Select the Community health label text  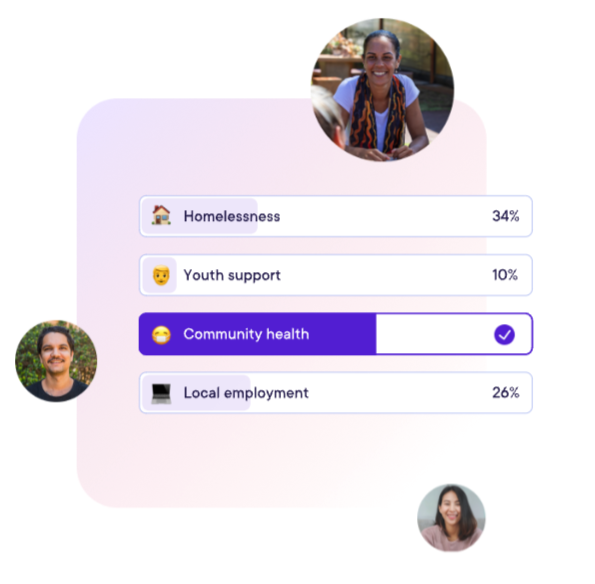[246, 334]
